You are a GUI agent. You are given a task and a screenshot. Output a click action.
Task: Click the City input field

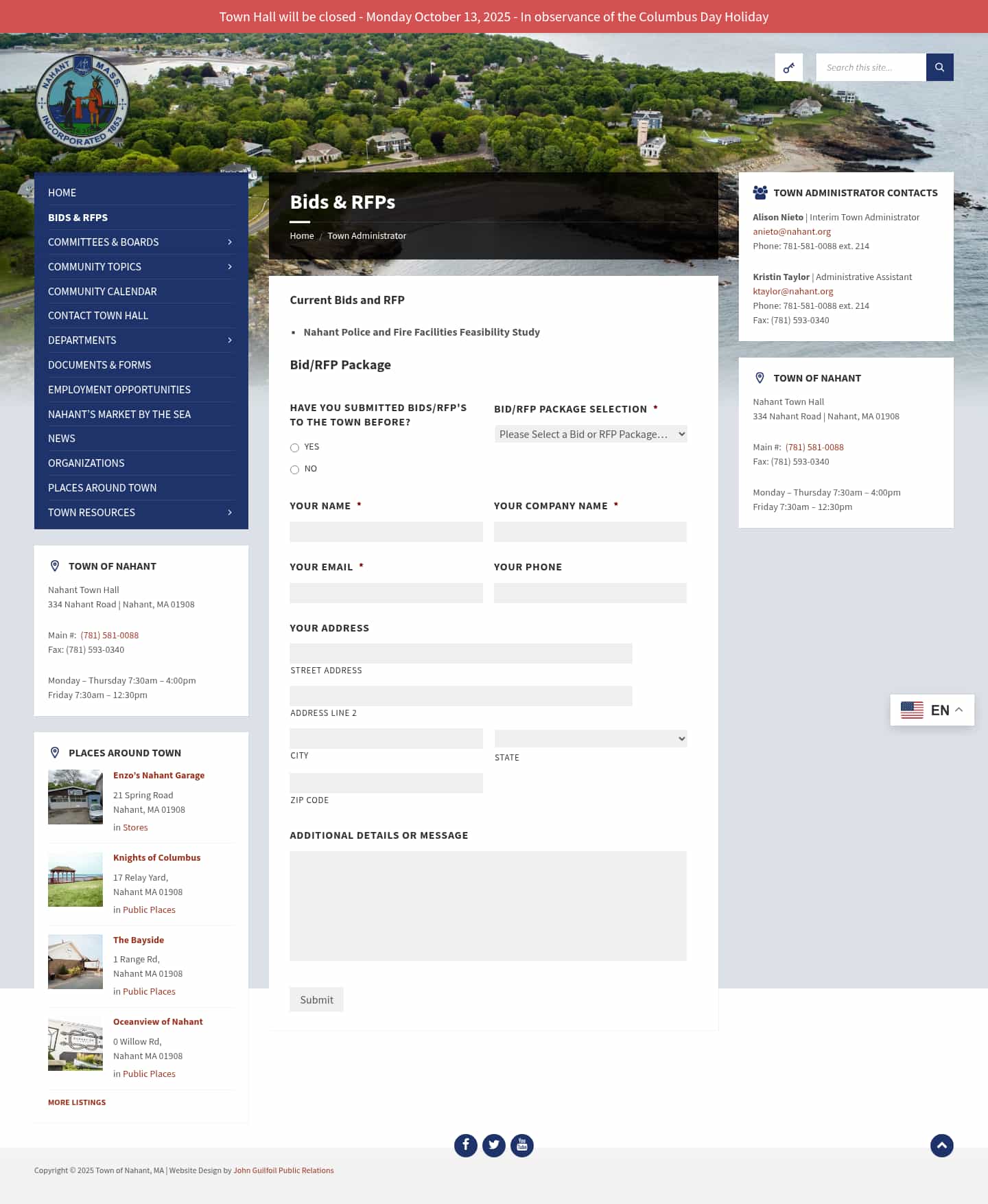pos(386,739)
